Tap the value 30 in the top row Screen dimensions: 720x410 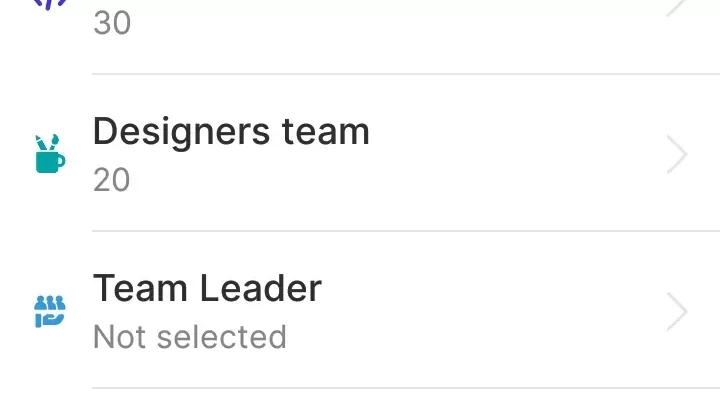[x=112, y=23]
